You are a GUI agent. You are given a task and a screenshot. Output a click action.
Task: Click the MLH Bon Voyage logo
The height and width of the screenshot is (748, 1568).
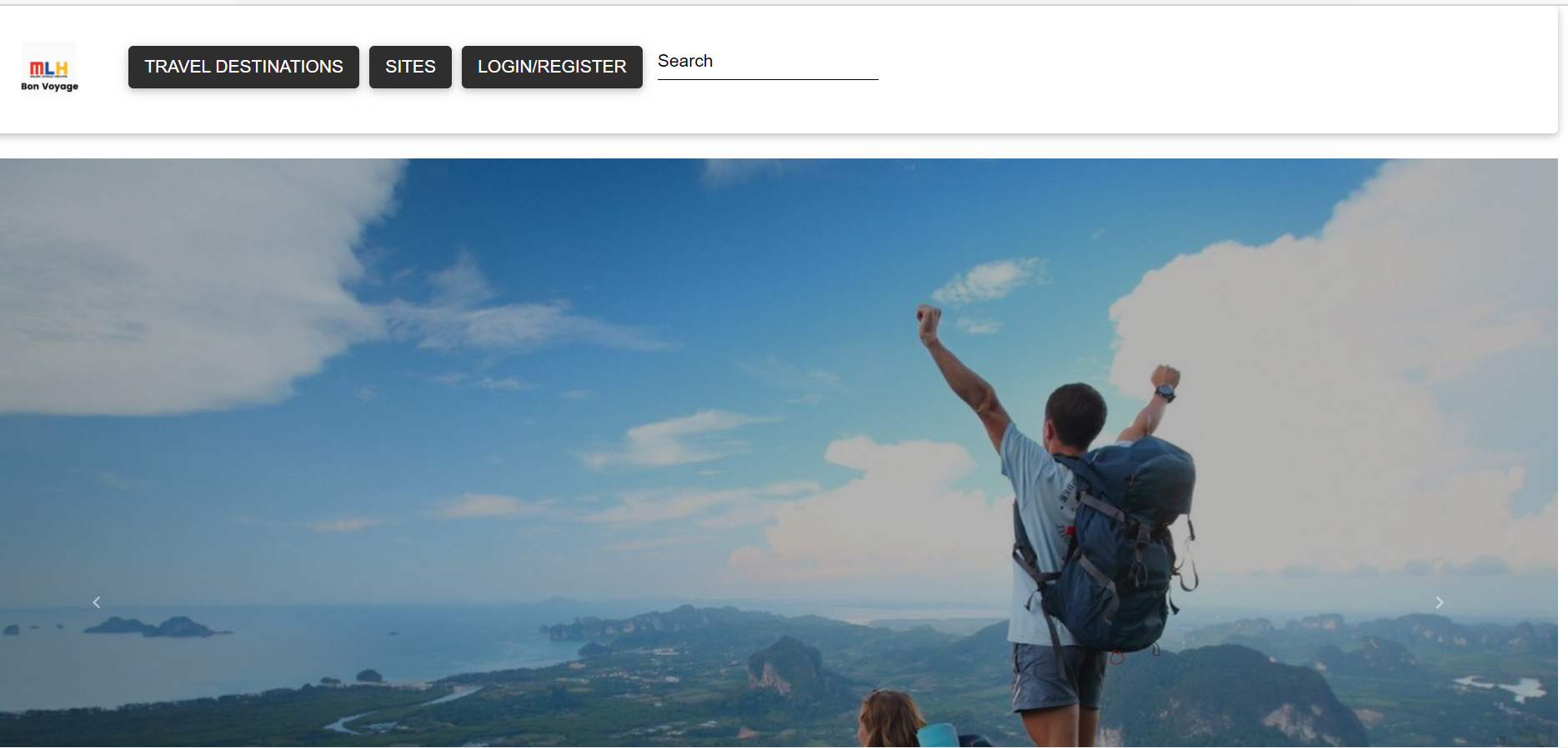click(x=49, y=69)
